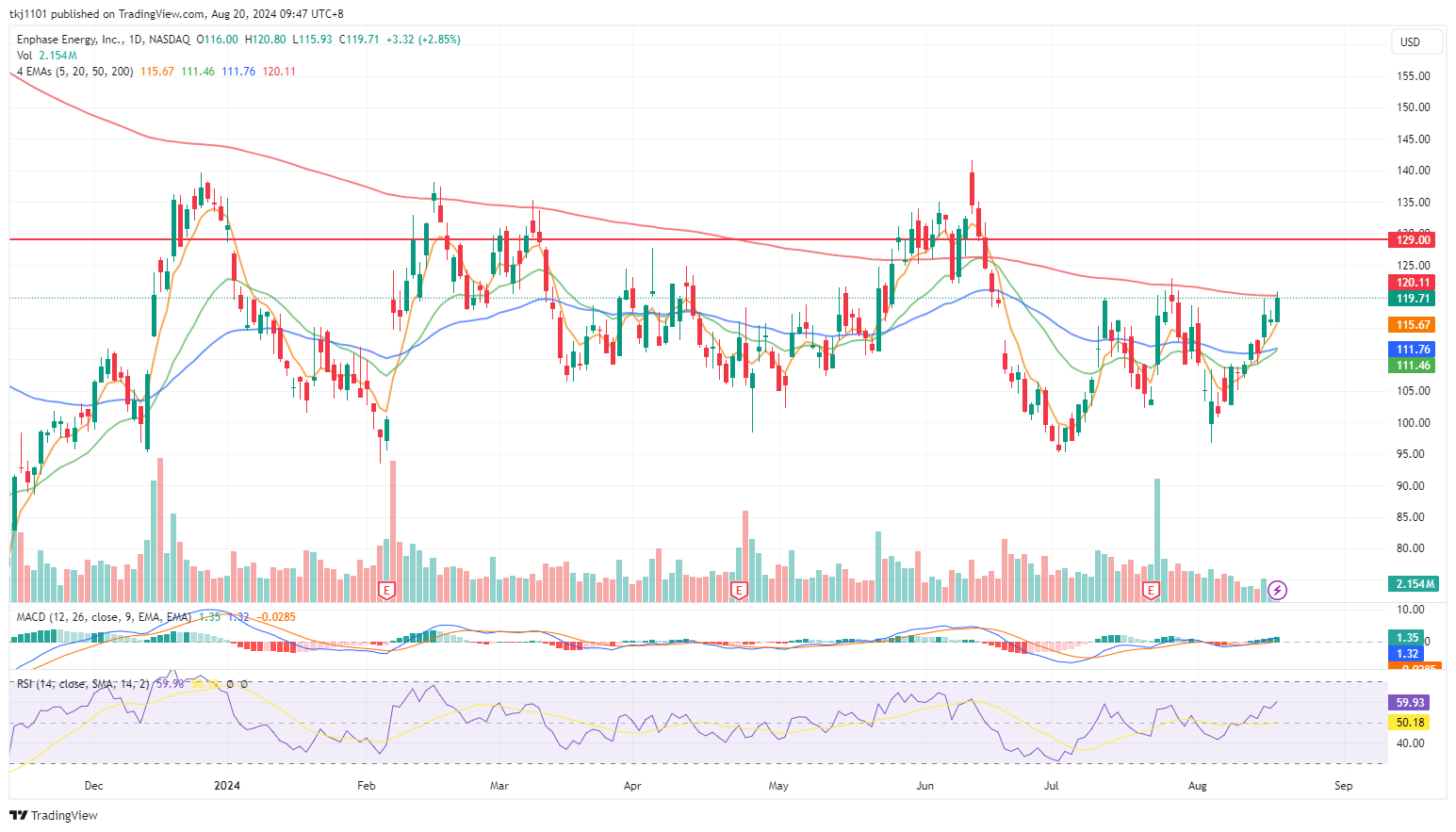Image resolution: width=1456 pixels, height=832 pixels.
Task: Click the purple lightning bolt event icon
Action: point(1277,591)
